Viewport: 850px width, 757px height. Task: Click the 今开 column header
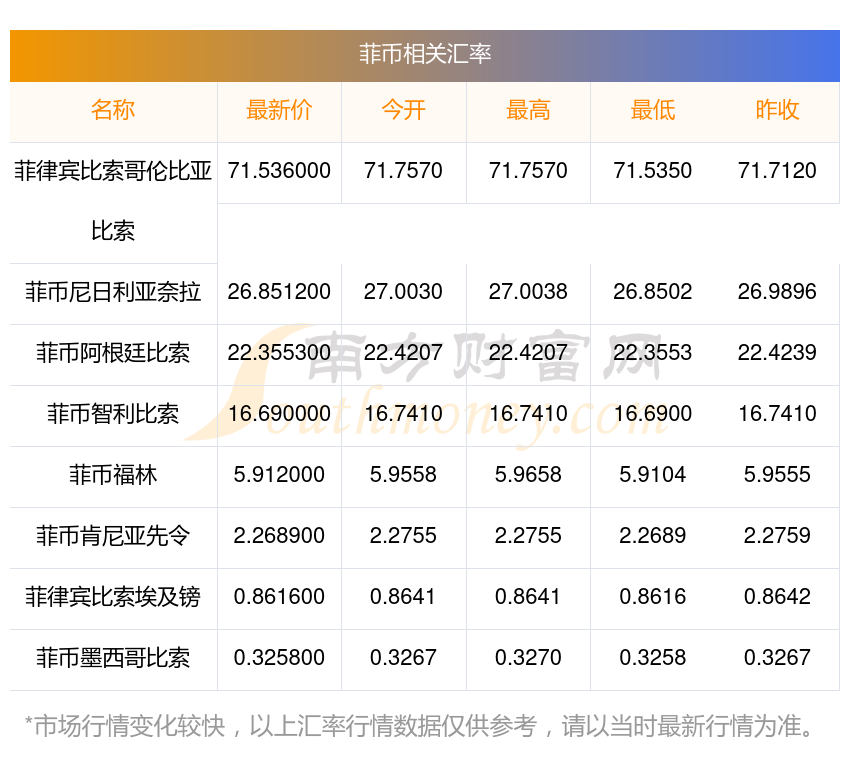[x=403, y=110]
